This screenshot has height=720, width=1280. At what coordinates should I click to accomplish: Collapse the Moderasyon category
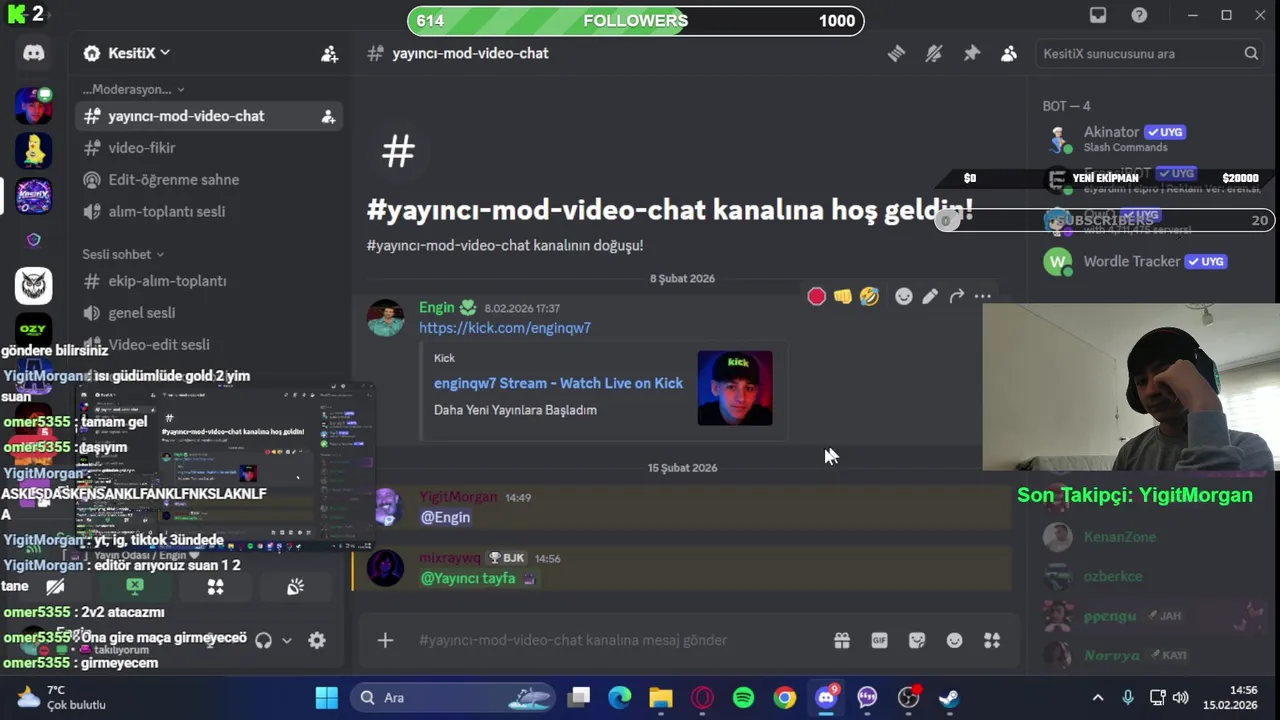pos(133,89)
